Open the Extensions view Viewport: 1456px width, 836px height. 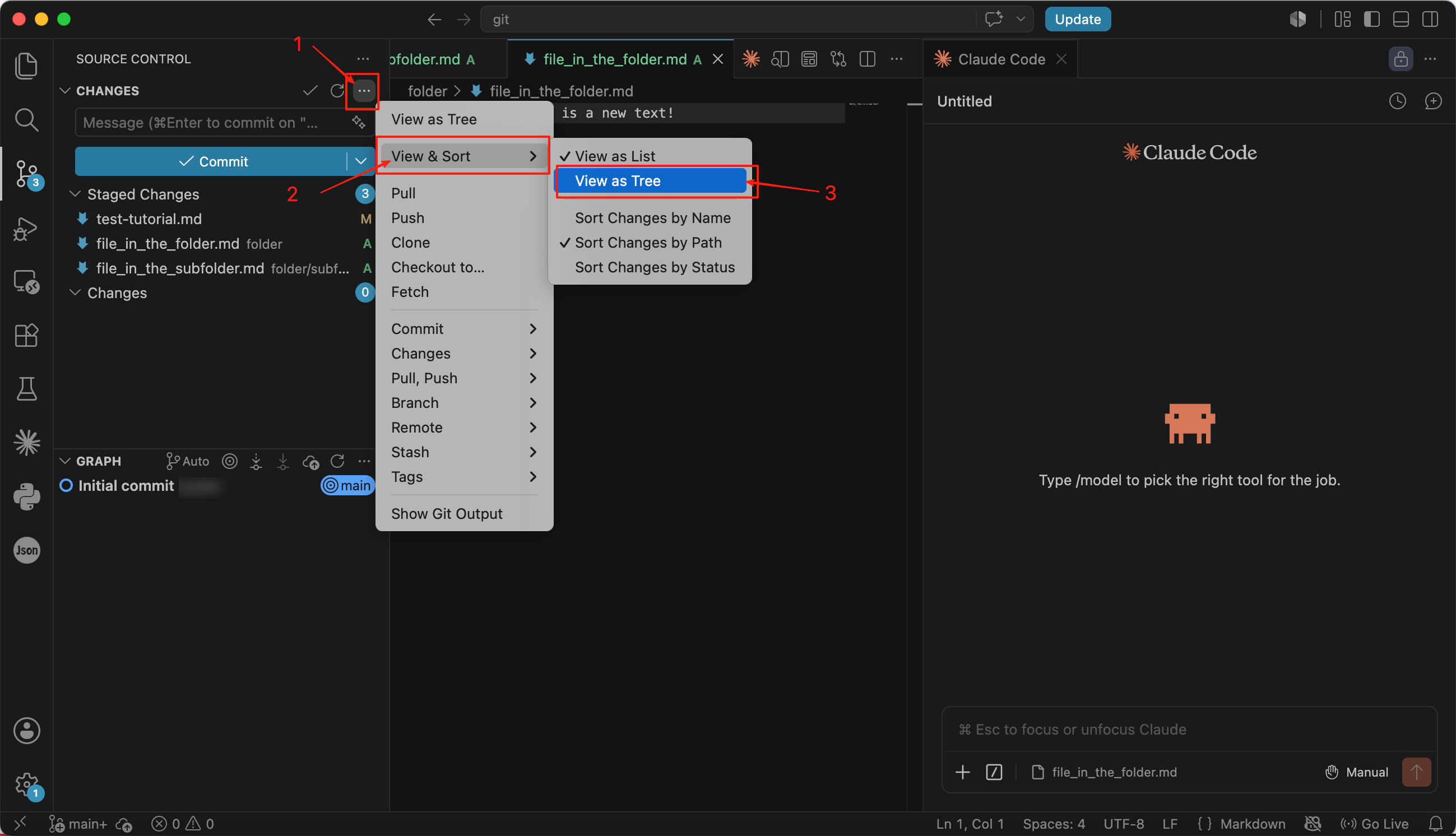[26, 335]
